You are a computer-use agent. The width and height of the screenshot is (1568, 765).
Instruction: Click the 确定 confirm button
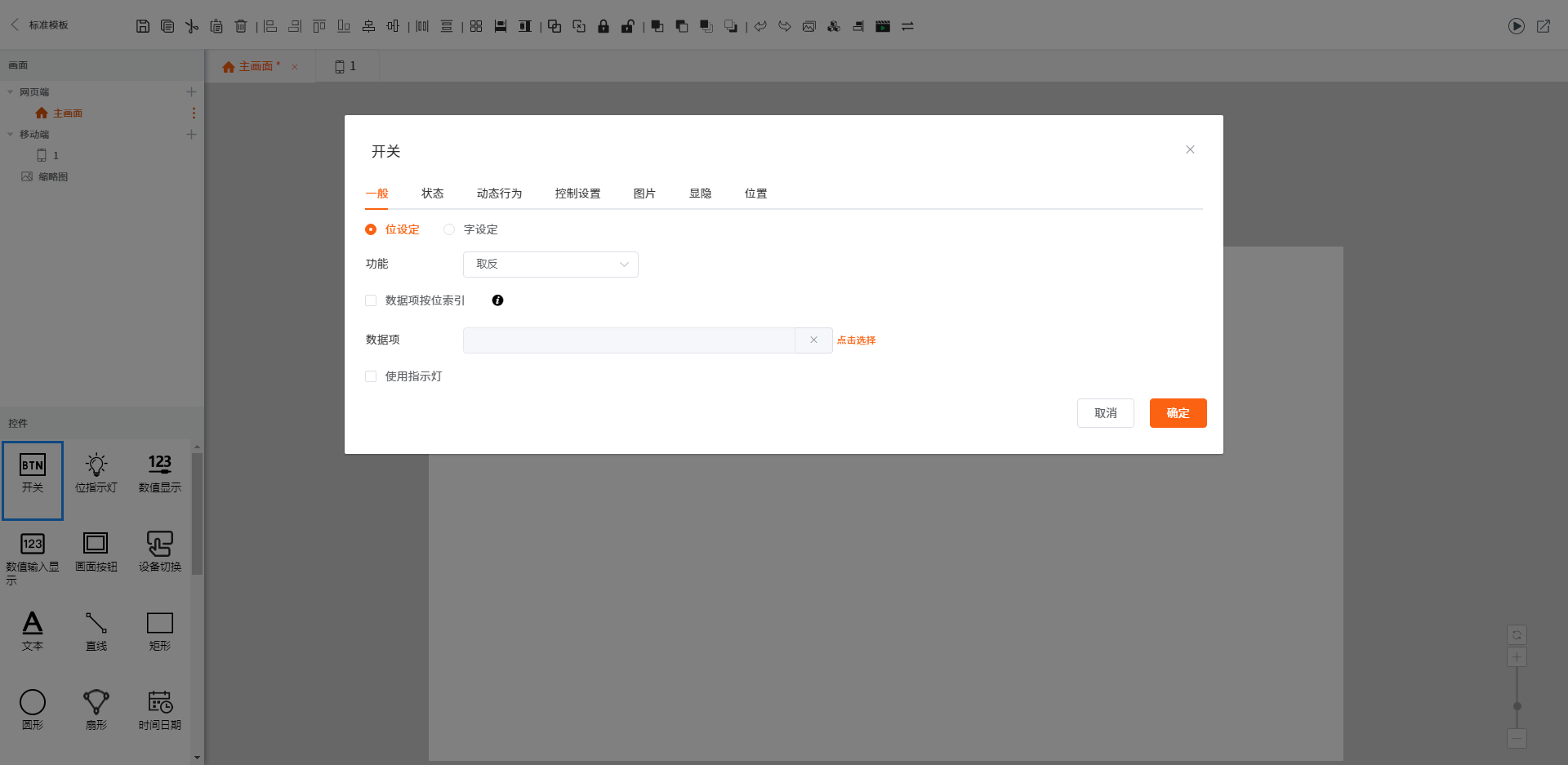(1178, 413)
